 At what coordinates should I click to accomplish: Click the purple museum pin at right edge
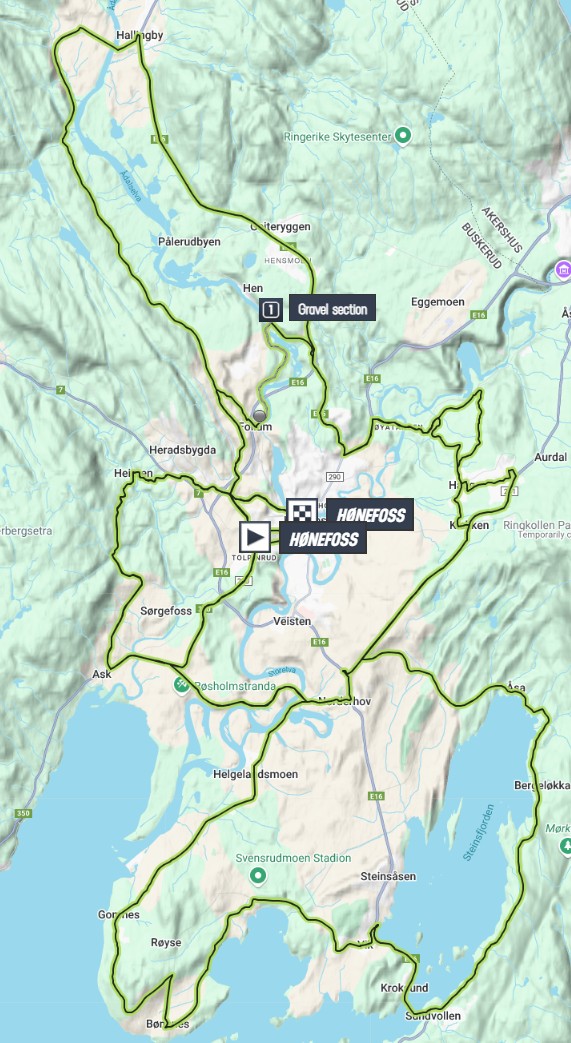pyautogui.click(x=563, y=271)
